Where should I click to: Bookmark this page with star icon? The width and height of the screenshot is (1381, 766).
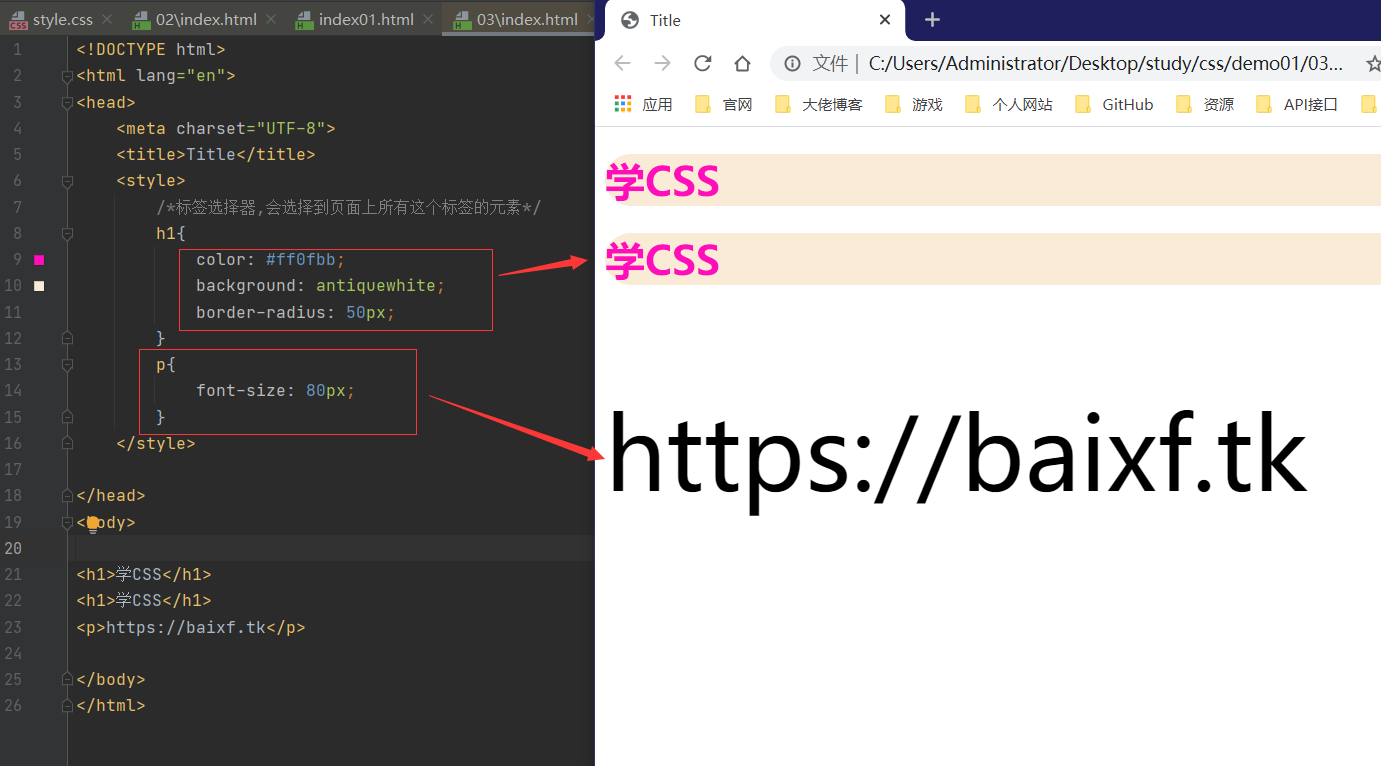(x=1373, y=64)
